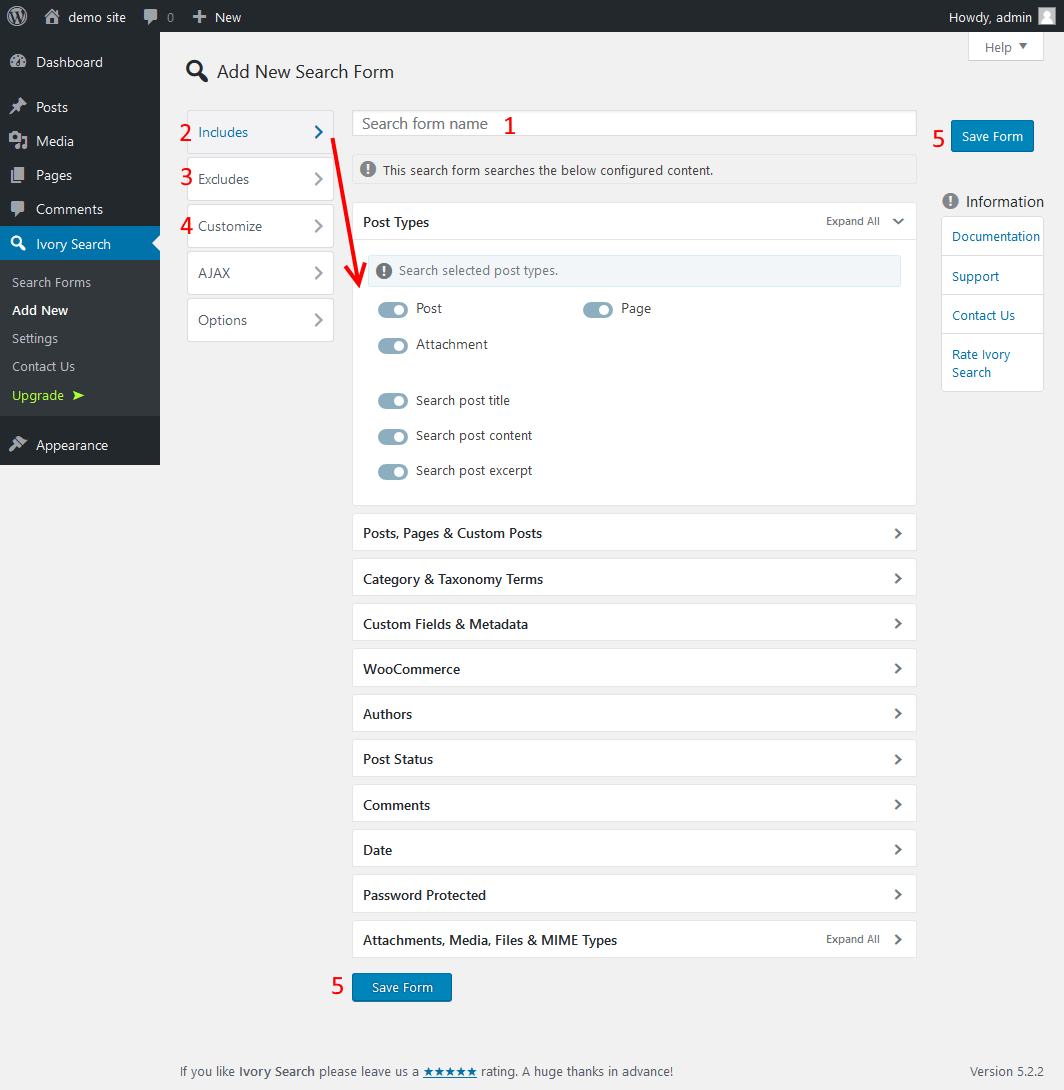
Task: Focus the Search form name field
Action: point(634,124)
